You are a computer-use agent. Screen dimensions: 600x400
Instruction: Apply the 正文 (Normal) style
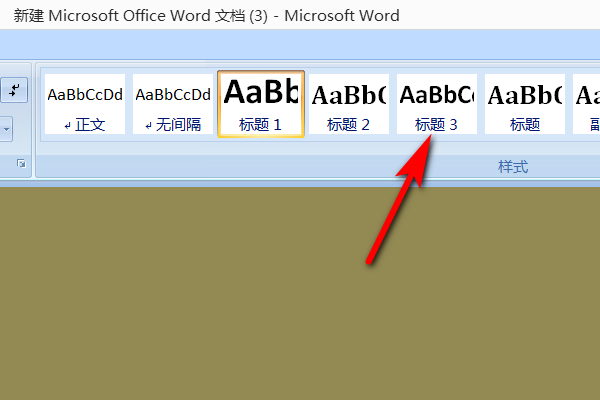point(85,104)
